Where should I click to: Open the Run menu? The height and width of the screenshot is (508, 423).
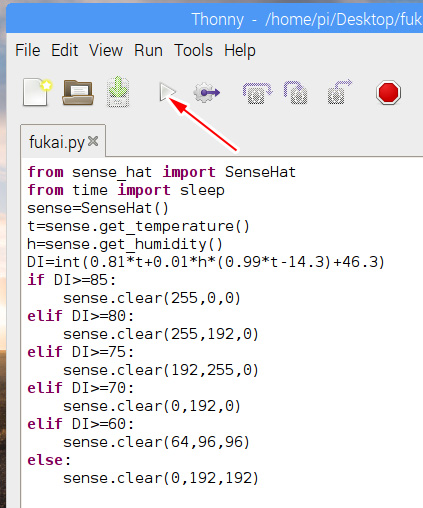148,51
